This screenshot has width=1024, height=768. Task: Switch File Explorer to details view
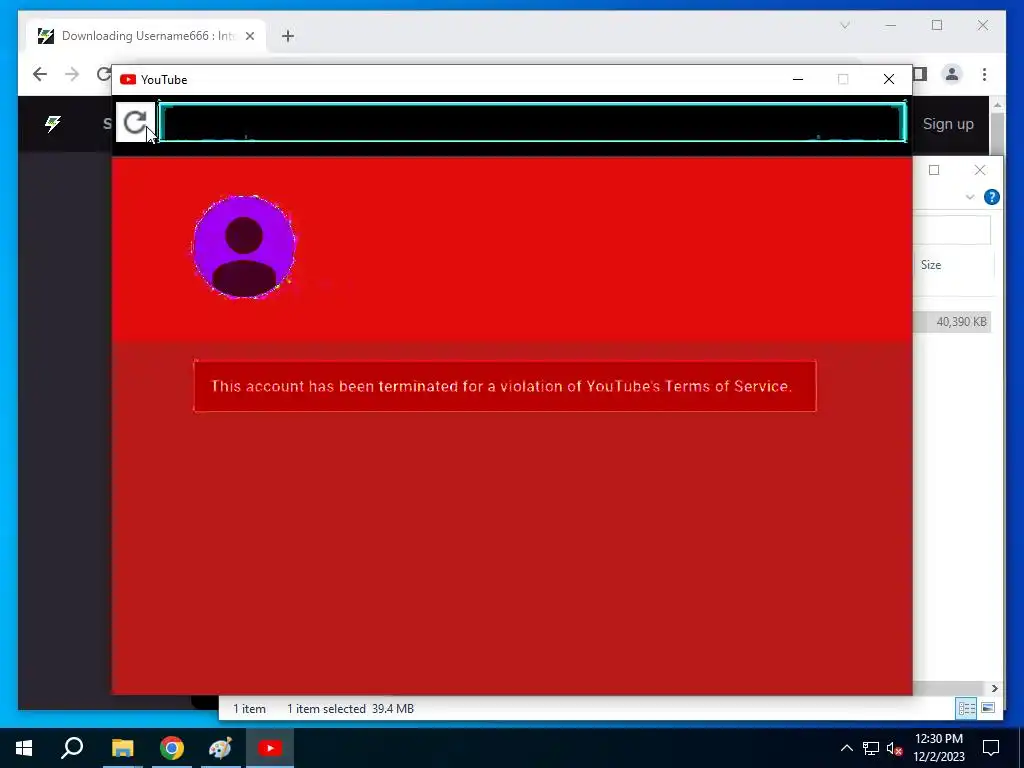coord(966,708)
